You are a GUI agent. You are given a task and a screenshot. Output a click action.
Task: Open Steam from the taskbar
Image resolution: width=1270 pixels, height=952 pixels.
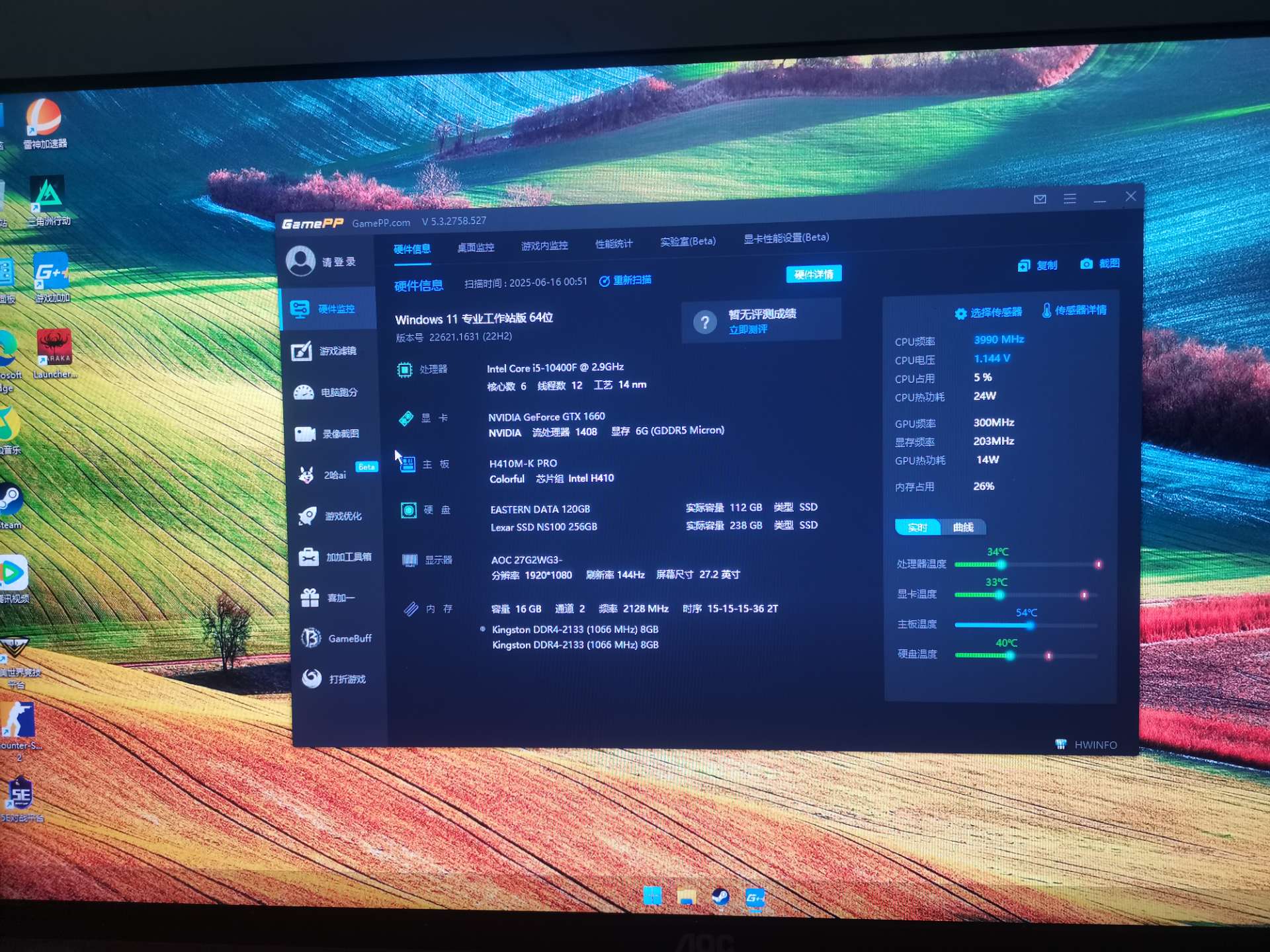tap(720, 897)
